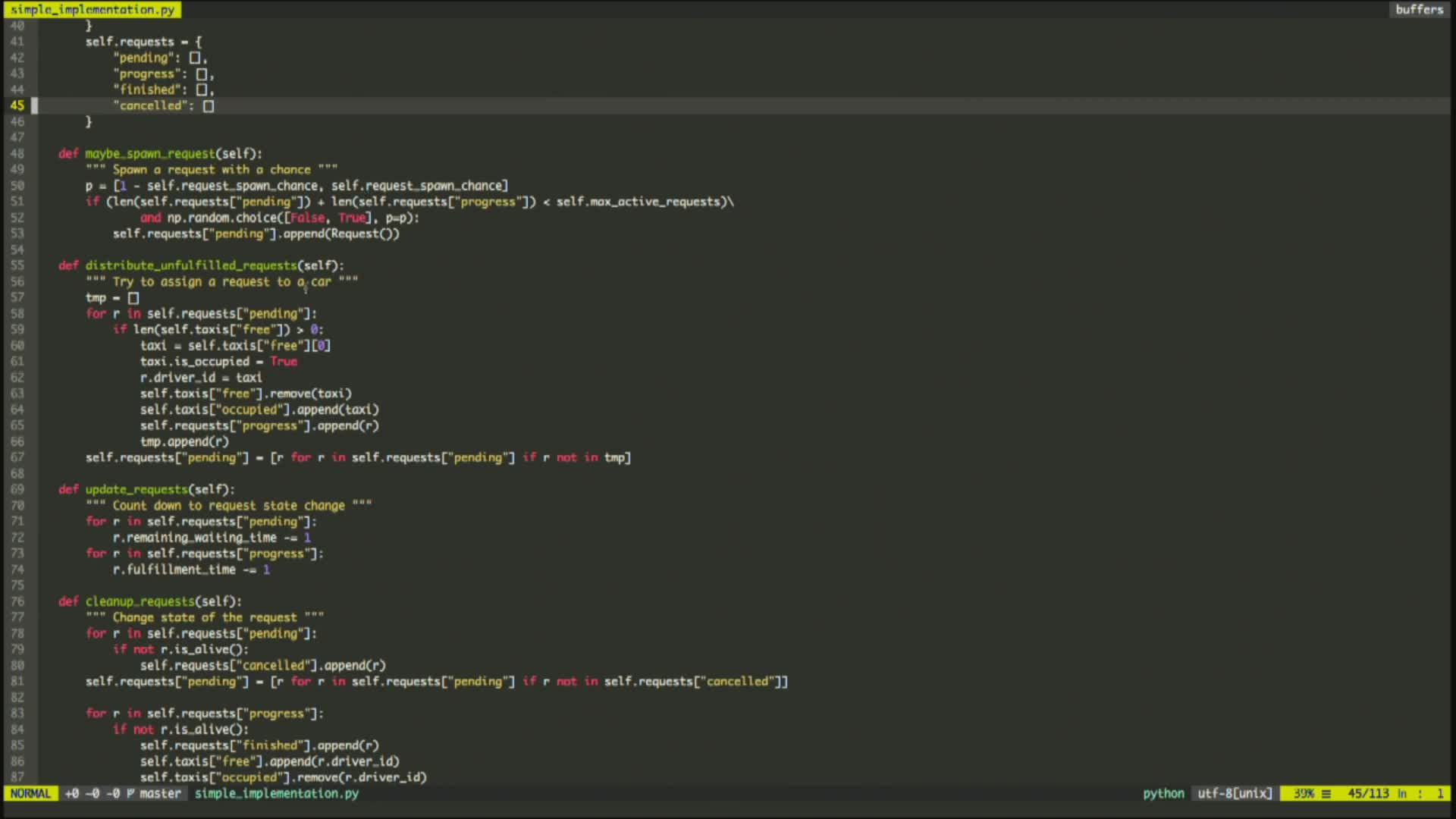The height and width of the screenshot is (819, 1456).
Task: Click np.random.choice call on line 52
Action: (x=293, y=218)
